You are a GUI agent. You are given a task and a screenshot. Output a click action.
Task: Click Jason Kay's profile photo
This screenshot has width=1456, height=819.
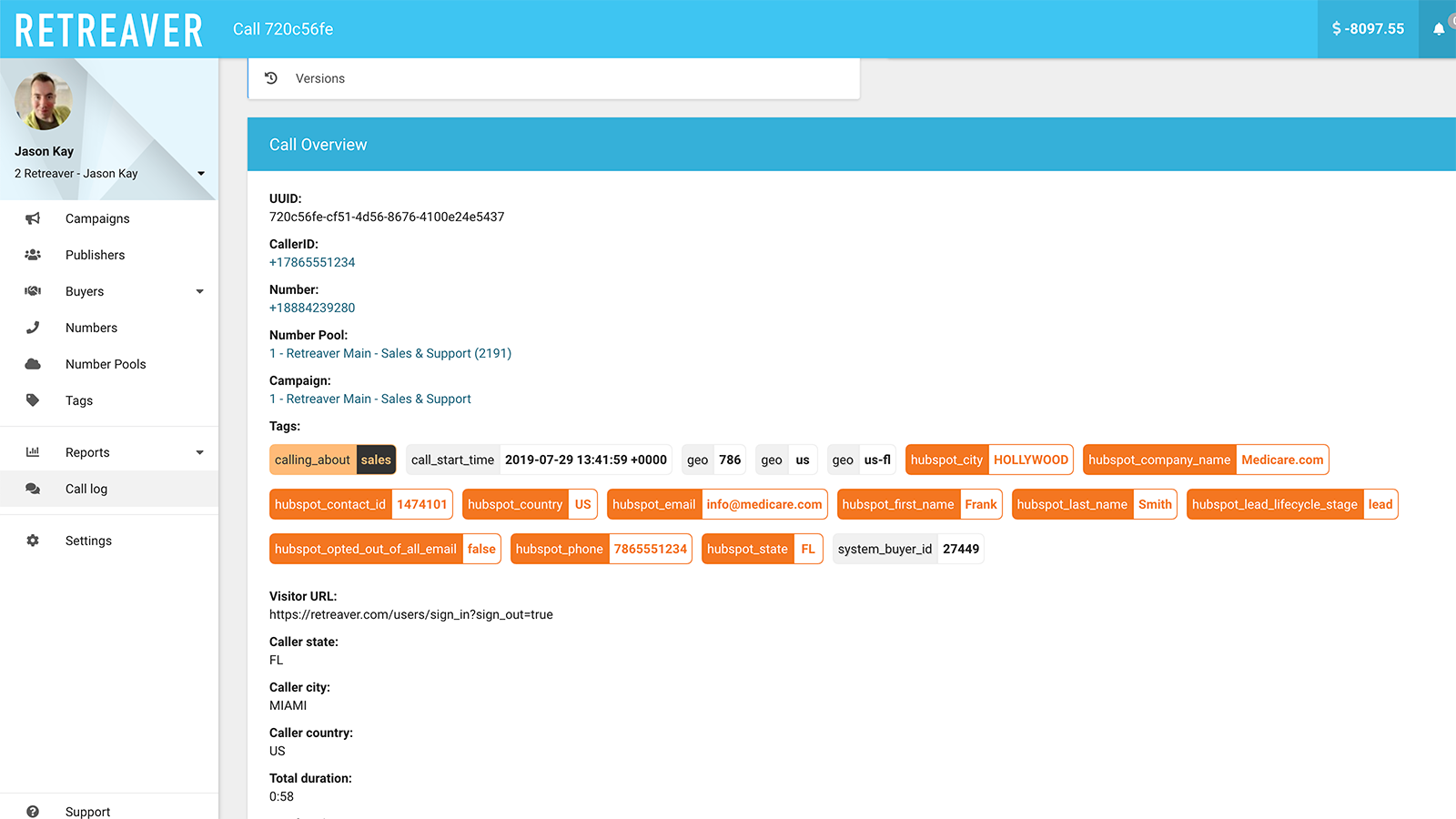coord(44,100)
